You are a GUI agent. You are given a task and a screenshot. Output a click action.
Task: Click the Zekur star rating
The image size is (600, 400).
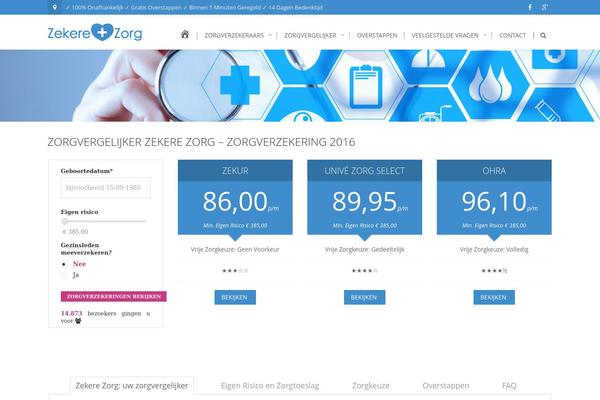(x=235, y=271)
